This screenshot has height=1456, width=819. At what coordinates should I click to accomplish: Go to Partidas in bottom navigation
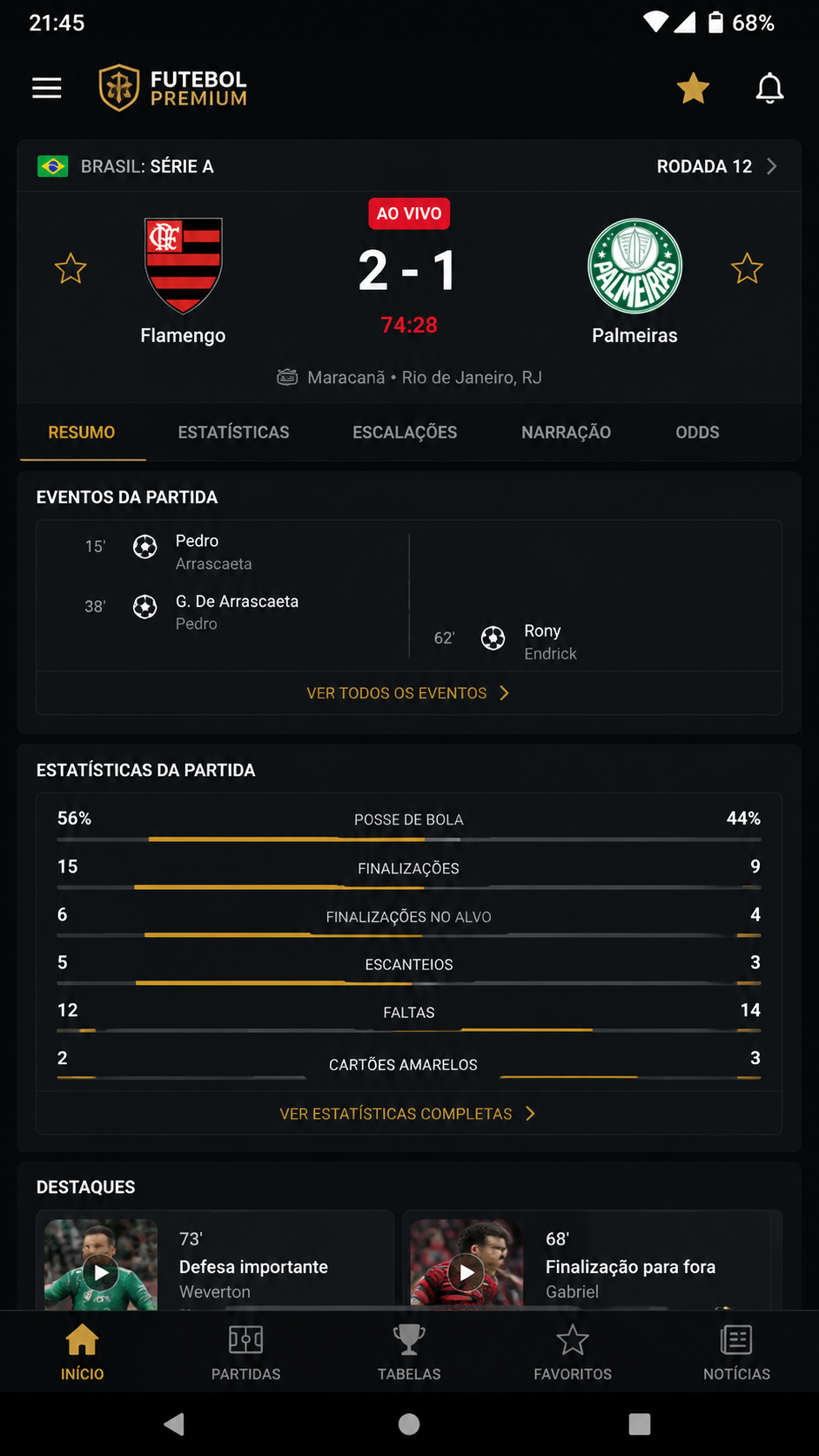point(245,1352)
